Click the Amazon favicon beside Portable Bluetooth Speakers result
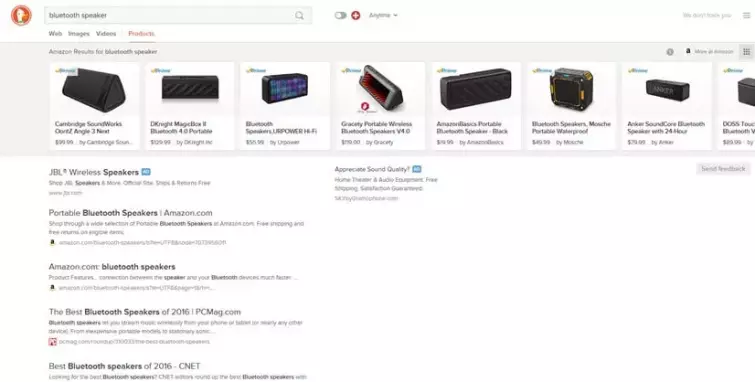The height and width of the screenshot is (382, 755). 52,243
